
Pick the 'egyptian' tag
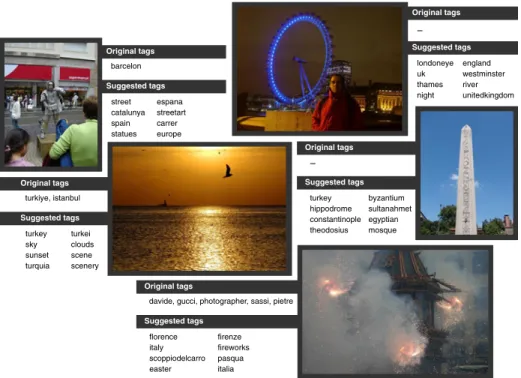tap(383, 219)
